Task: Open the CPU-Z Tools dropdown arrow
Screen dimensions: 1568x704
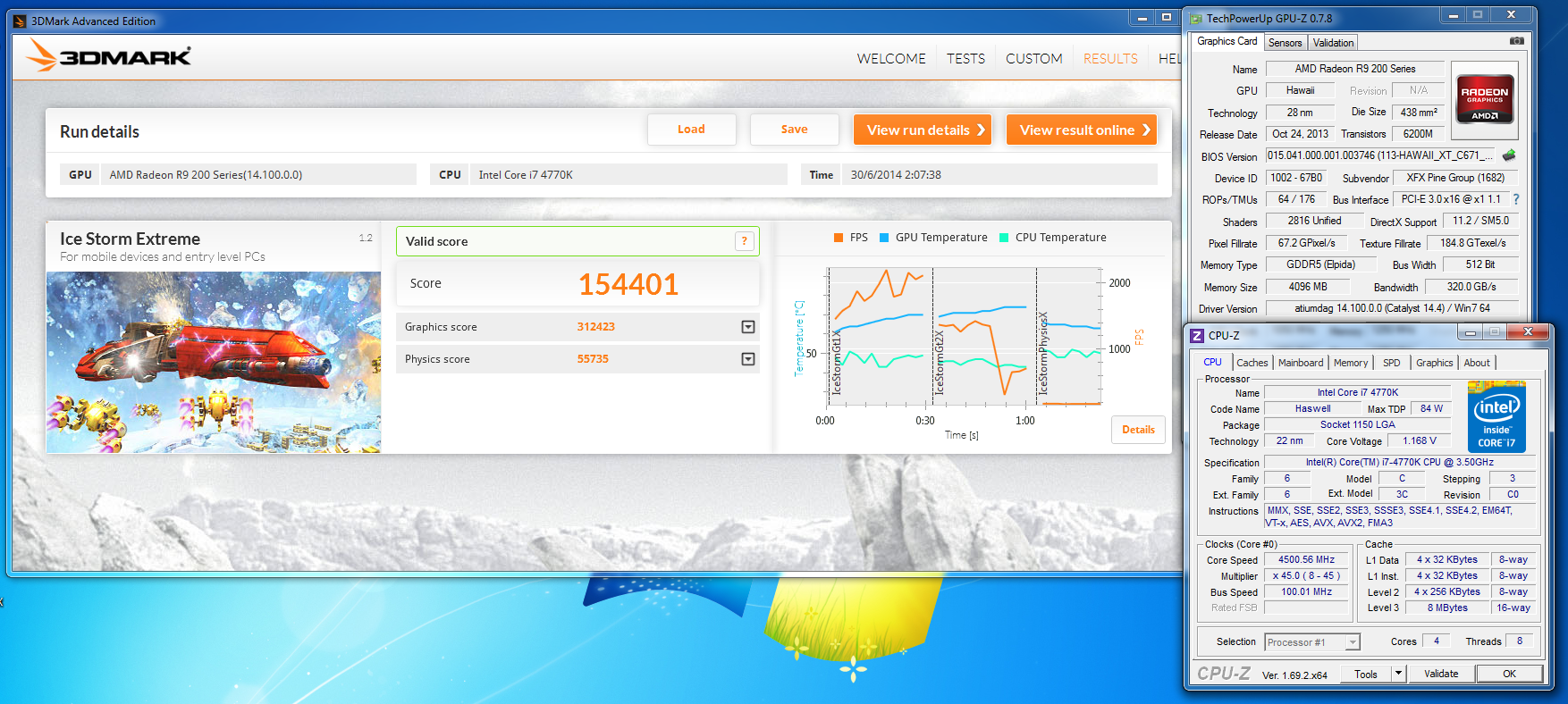Action: [1399, 674]
